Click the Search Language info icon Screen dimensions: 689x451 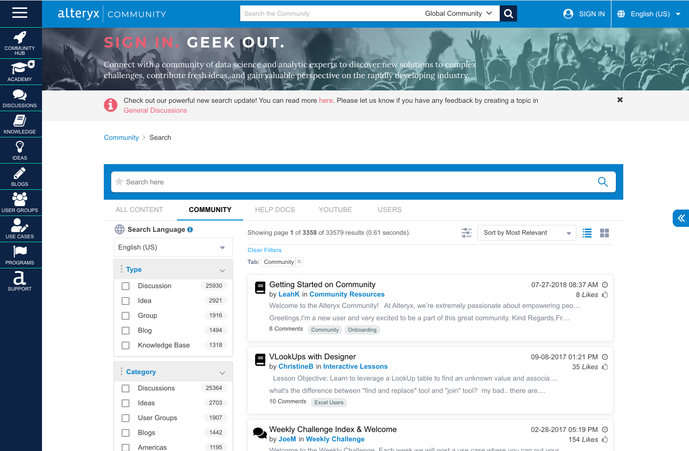tap(190, 229)
